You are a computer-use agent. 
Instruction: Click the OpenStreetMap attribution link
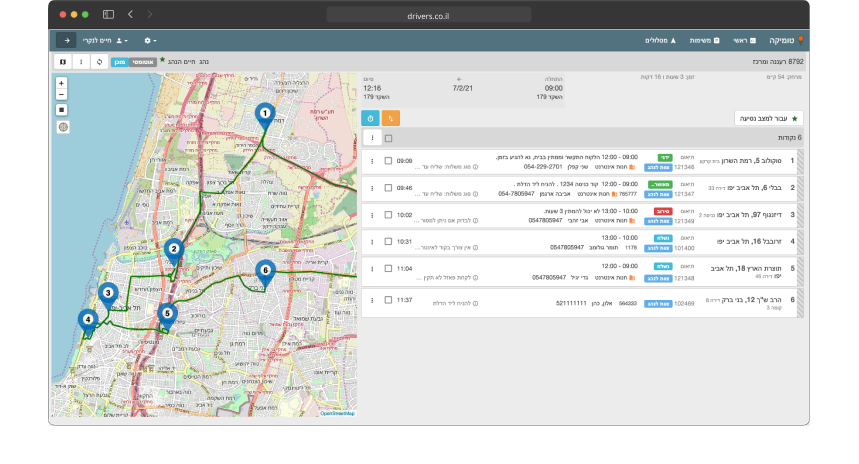pos(337,414)
